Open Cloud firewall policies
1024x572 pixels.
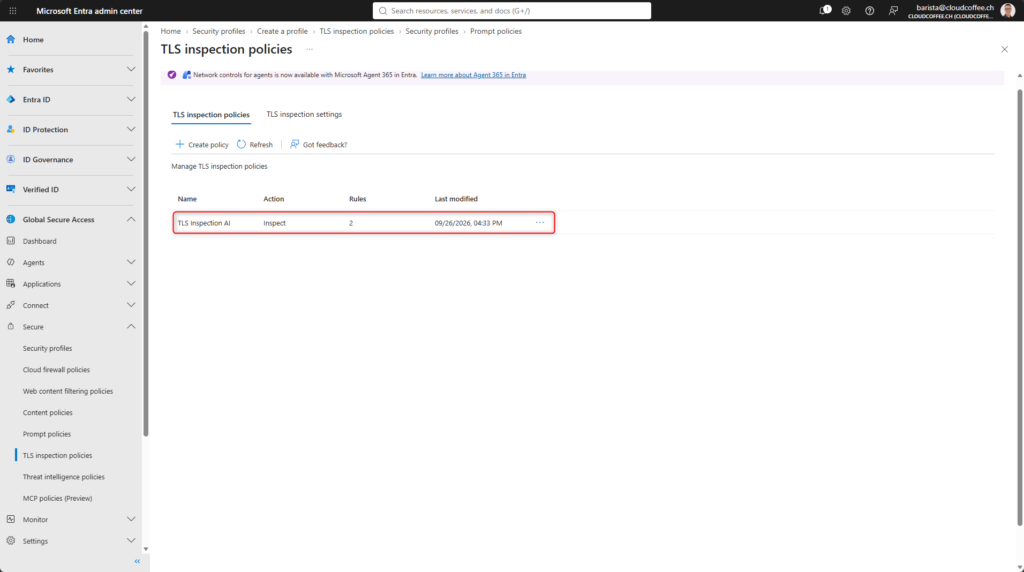pyautogui.click(x=56, y=370)
